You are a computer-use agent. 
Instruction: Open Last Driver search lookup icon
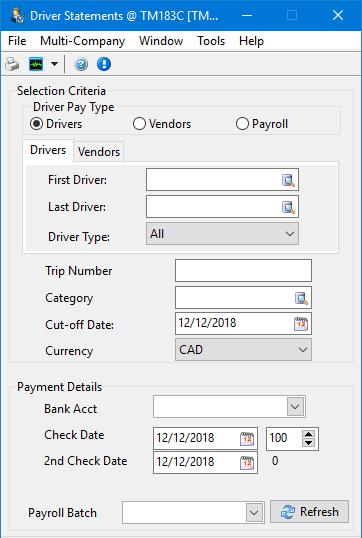click(x=288, y=207)
